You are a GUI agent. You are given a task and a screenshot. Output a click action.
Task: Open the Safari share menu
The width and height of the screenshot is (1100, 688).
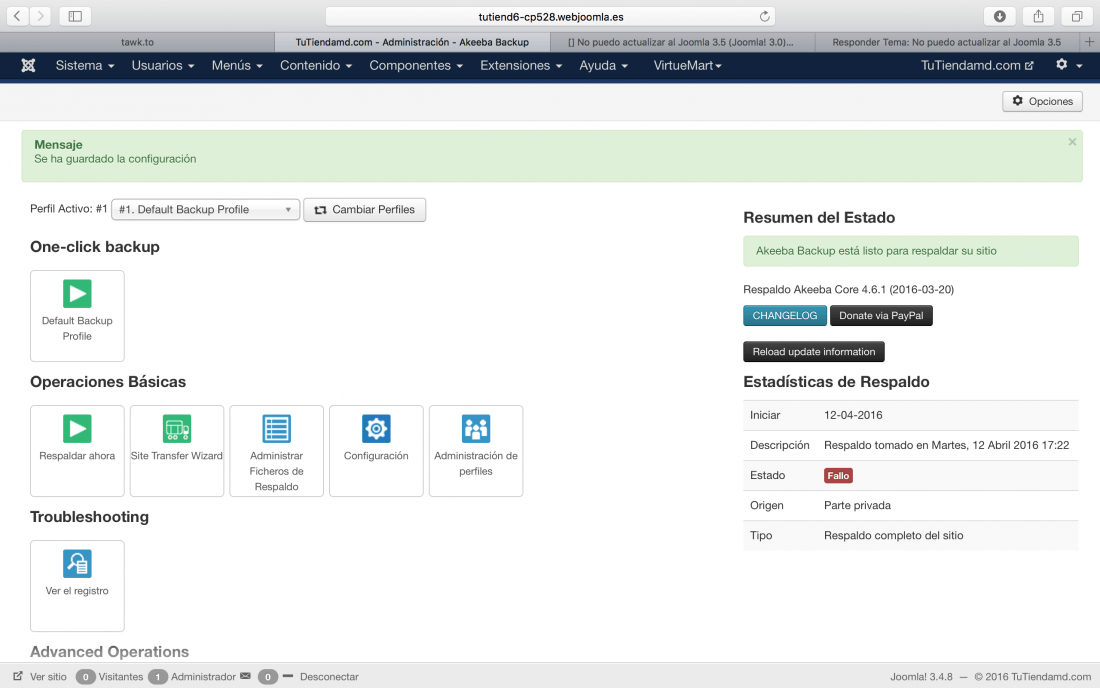(1038, 15)
